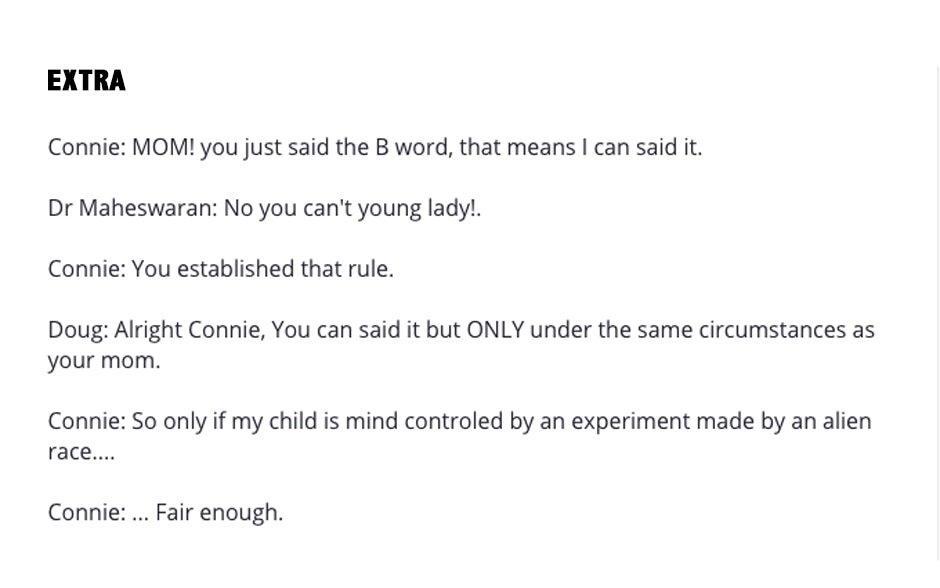Click the "Dr Maheswaran:" speaker name
940x588 pixels.
[x=131, y=209]
